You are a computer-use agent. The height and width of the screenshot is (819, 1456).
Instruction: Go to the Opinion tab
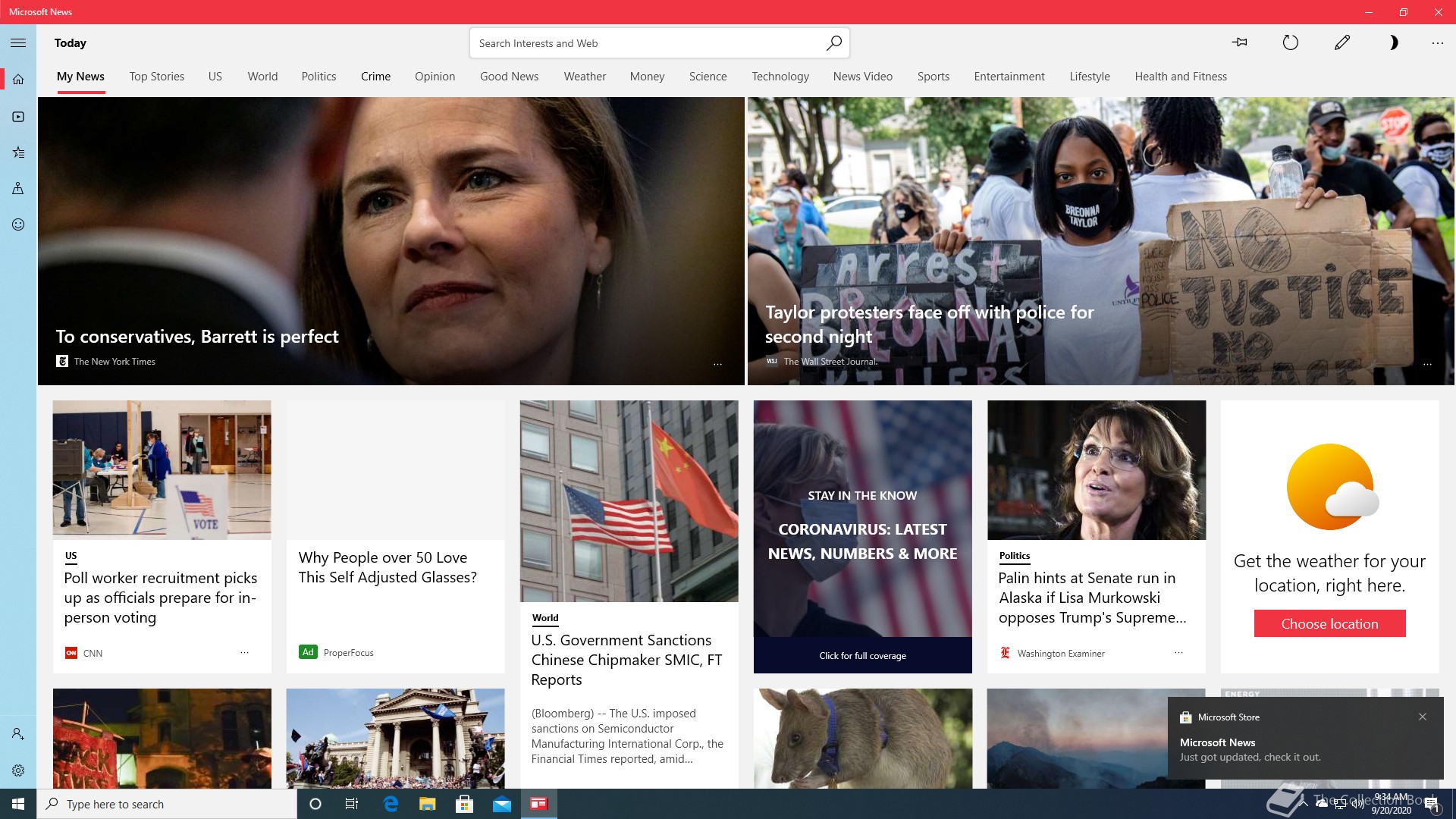[x=435, y=77]
